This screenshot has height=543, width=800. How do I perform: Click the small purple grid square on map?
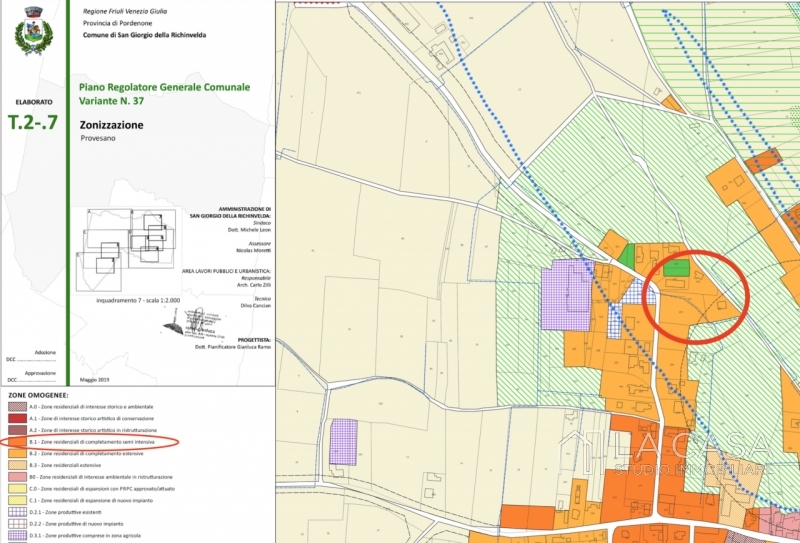(343, 441)
